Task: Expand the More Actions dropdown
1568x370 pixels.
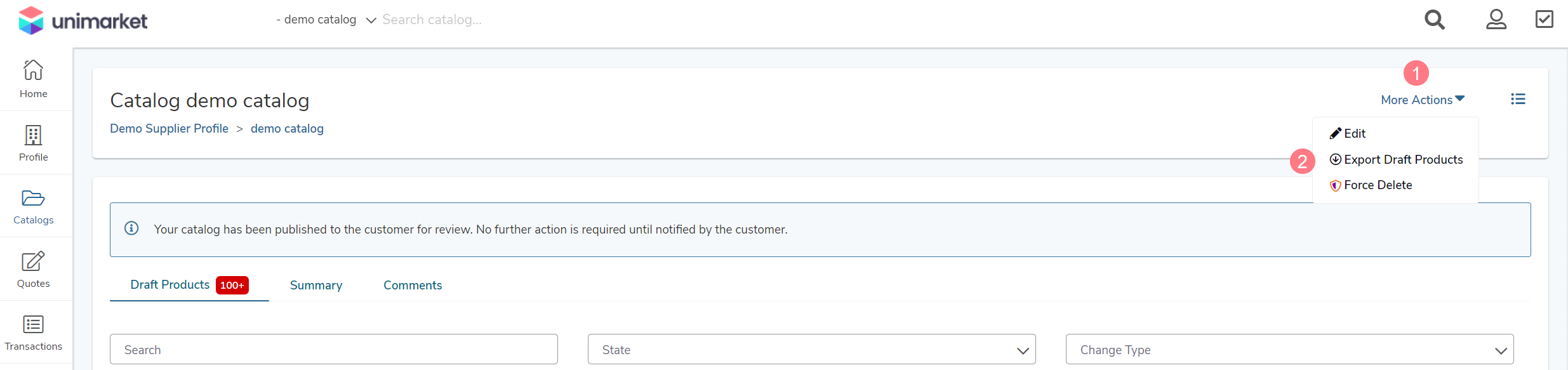Action: [x=1423, y=100]
